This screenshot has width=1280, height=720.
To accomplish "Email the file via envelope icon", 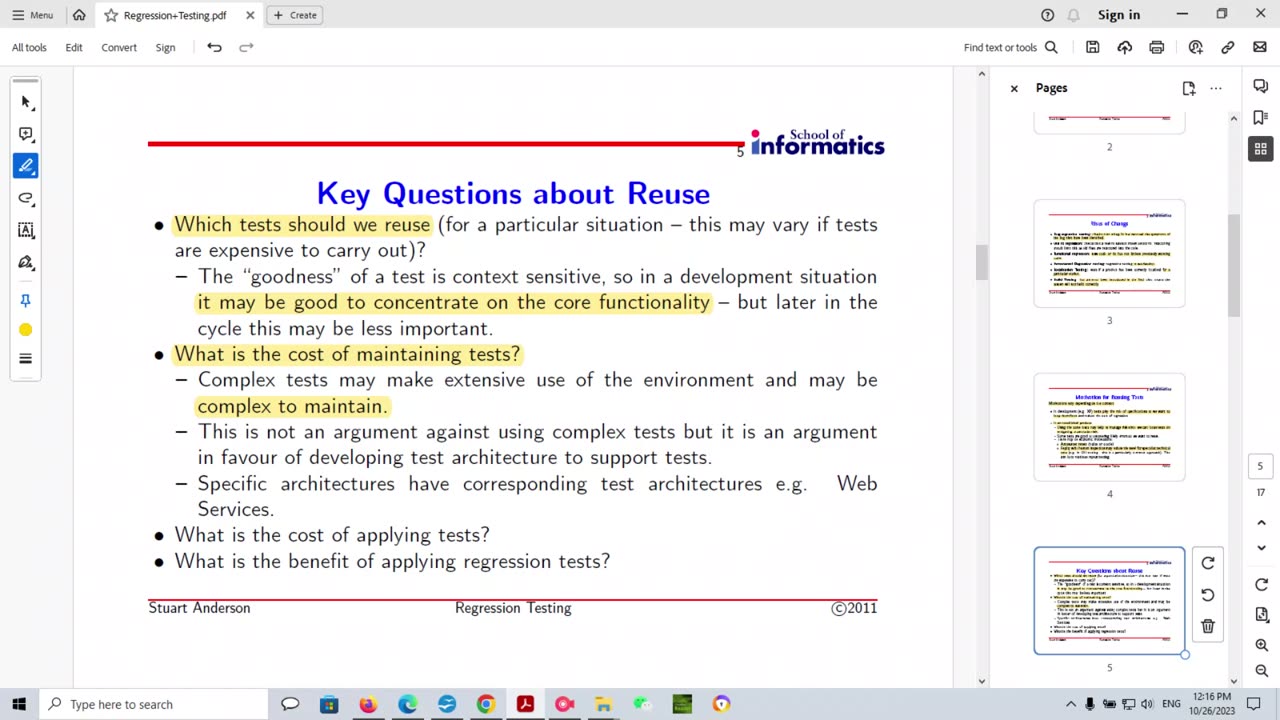I will point(1260,47).
